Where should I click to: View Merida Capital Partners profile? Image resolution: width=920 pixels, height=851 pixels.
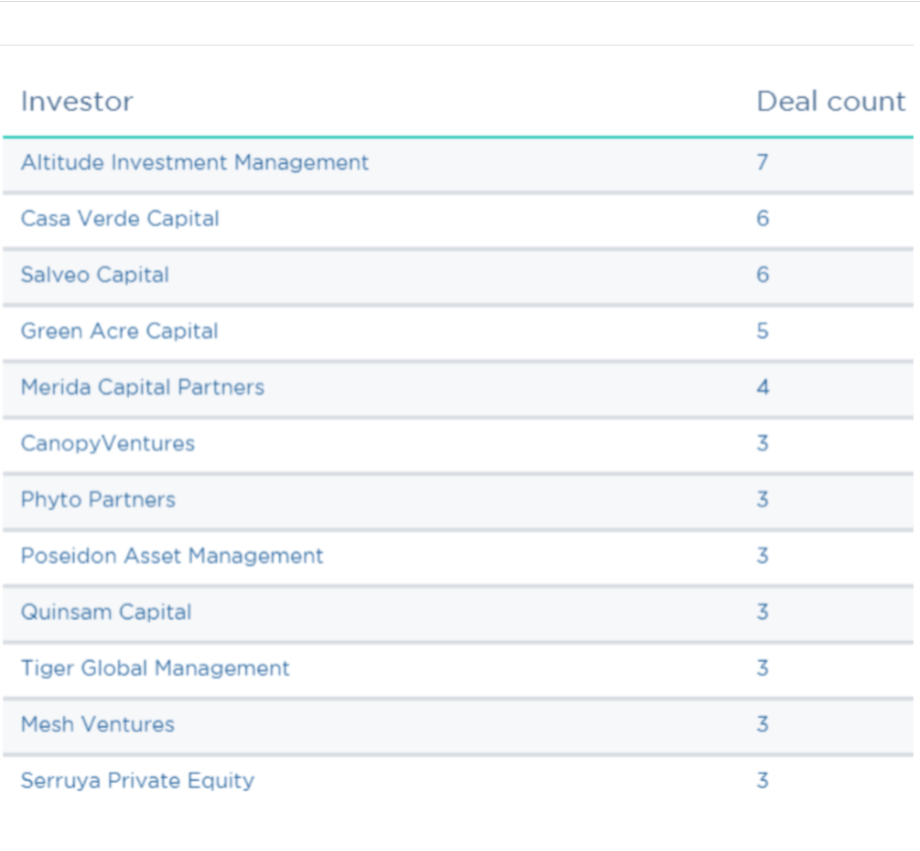[x=143, y=387]
